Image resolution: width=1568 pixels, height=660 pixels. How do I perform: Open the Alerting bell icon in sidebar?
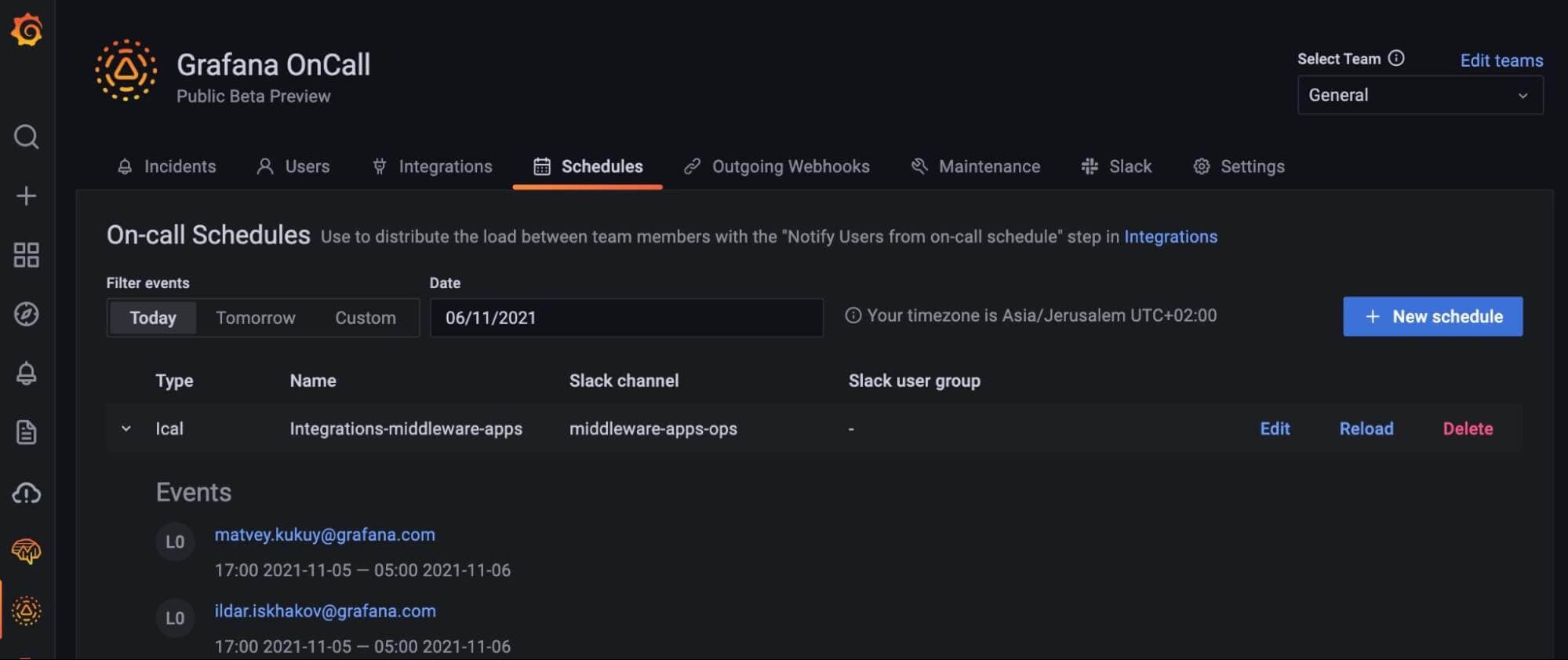click(27, 374)
